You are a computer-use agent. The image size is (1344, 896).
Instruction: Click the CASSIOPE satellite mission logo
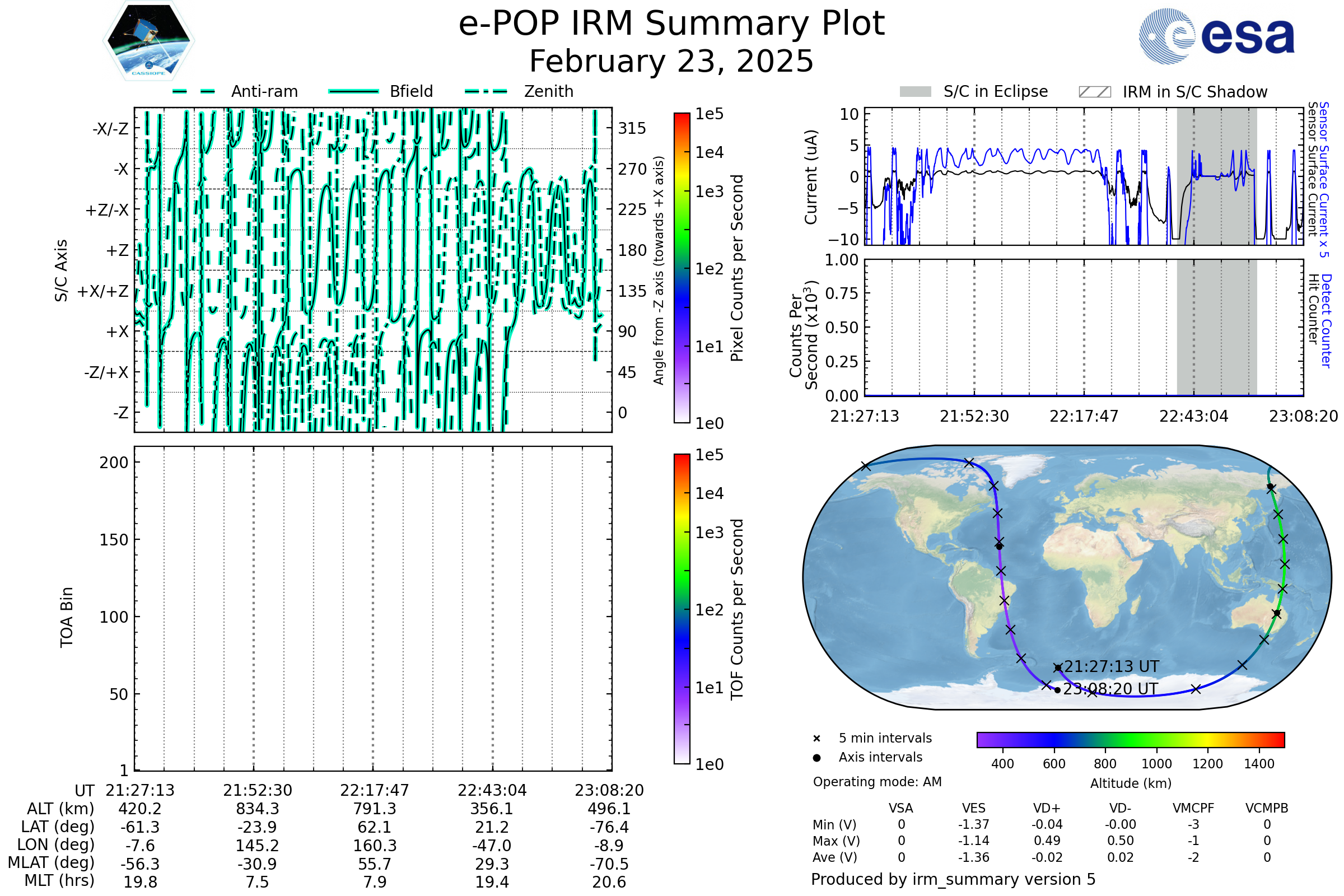148,41
